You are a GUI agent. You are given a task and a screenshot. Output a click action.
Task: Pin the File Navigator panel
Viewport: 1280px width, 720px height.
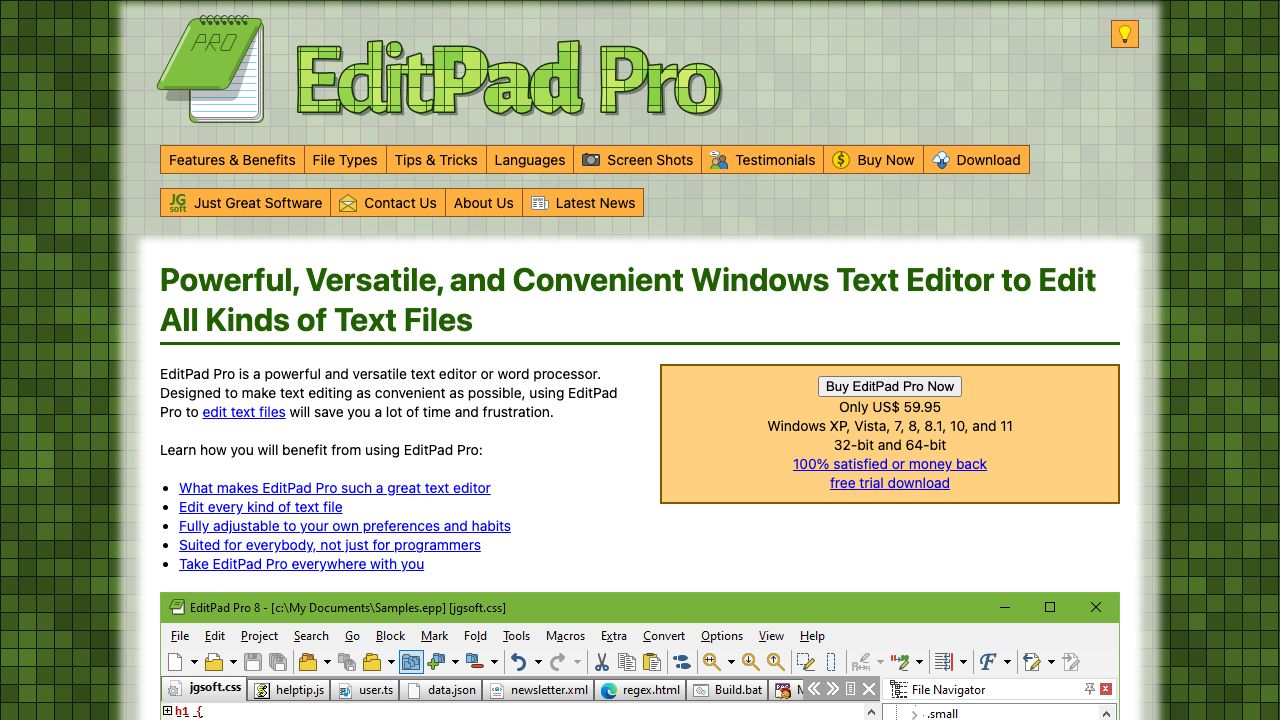(x=1089, y=689)
